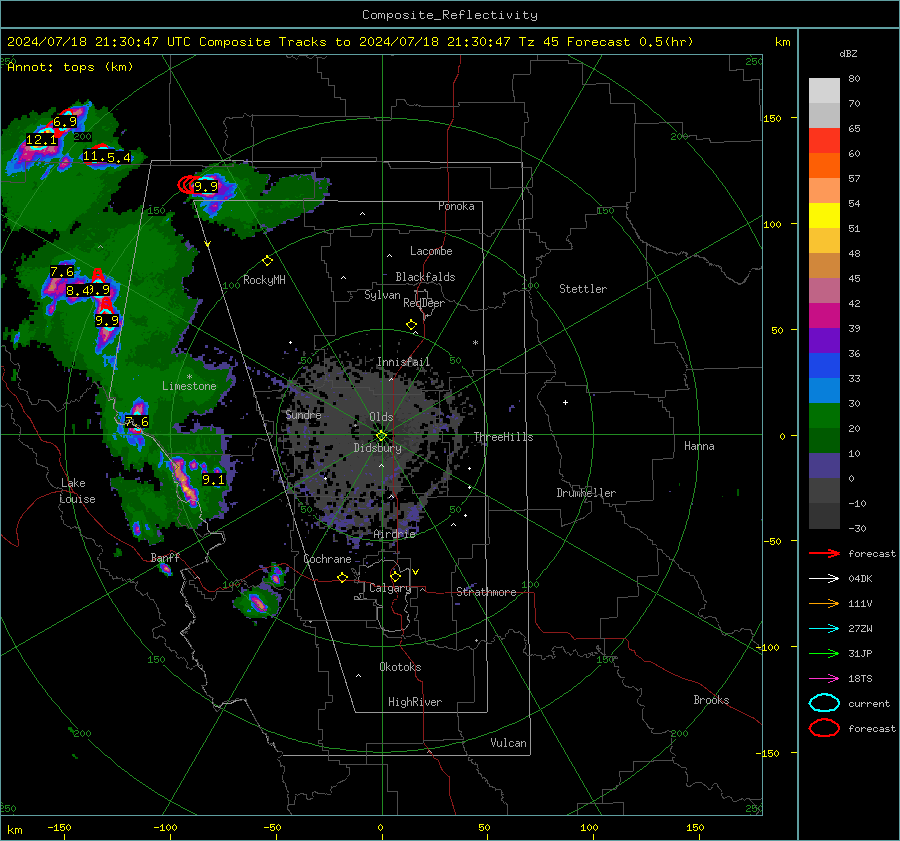This screenshot has width=900, height=841.
Task: Click the Brooks label
Action: click(711, 700)
